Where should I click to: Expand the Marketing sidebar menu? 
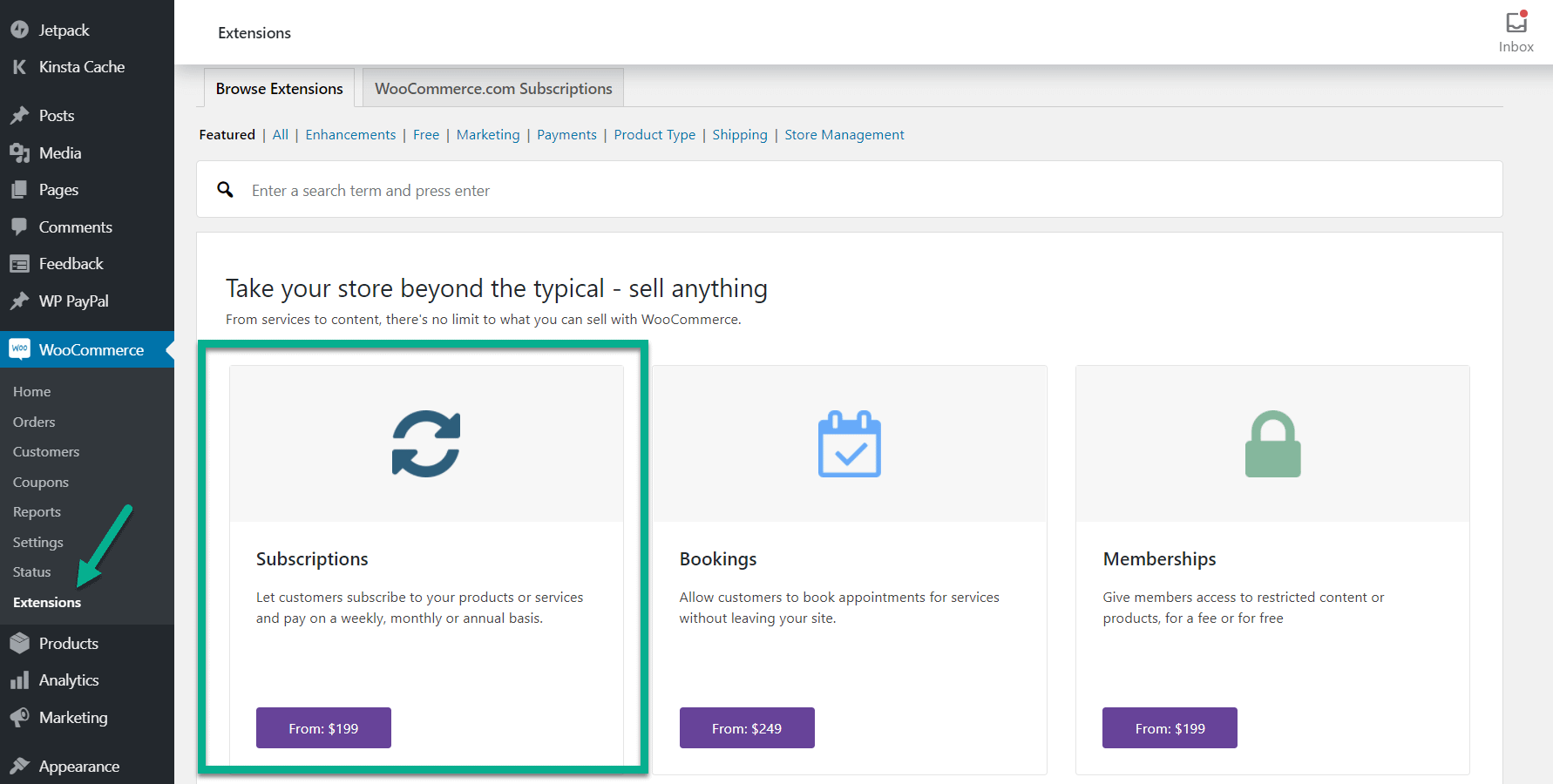[x=73, y=718]
